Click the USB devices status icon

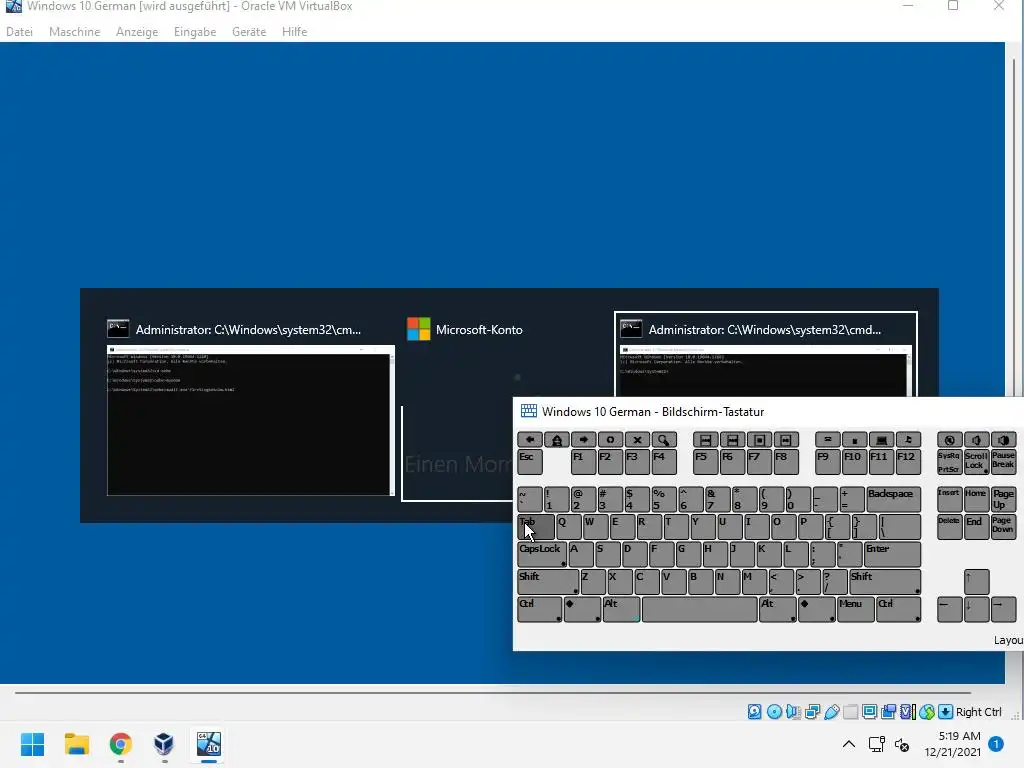pos(831,712)
